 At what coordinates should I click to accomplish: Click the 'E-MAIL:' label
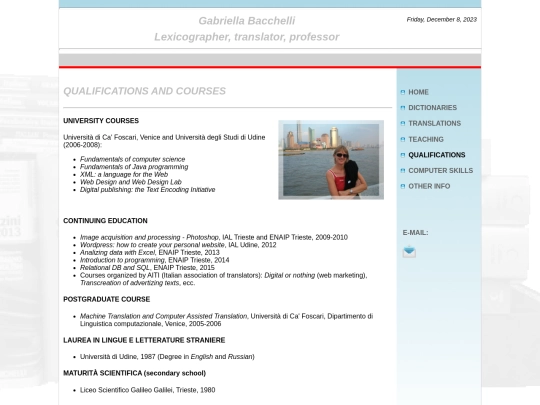(x=415, y=233)
